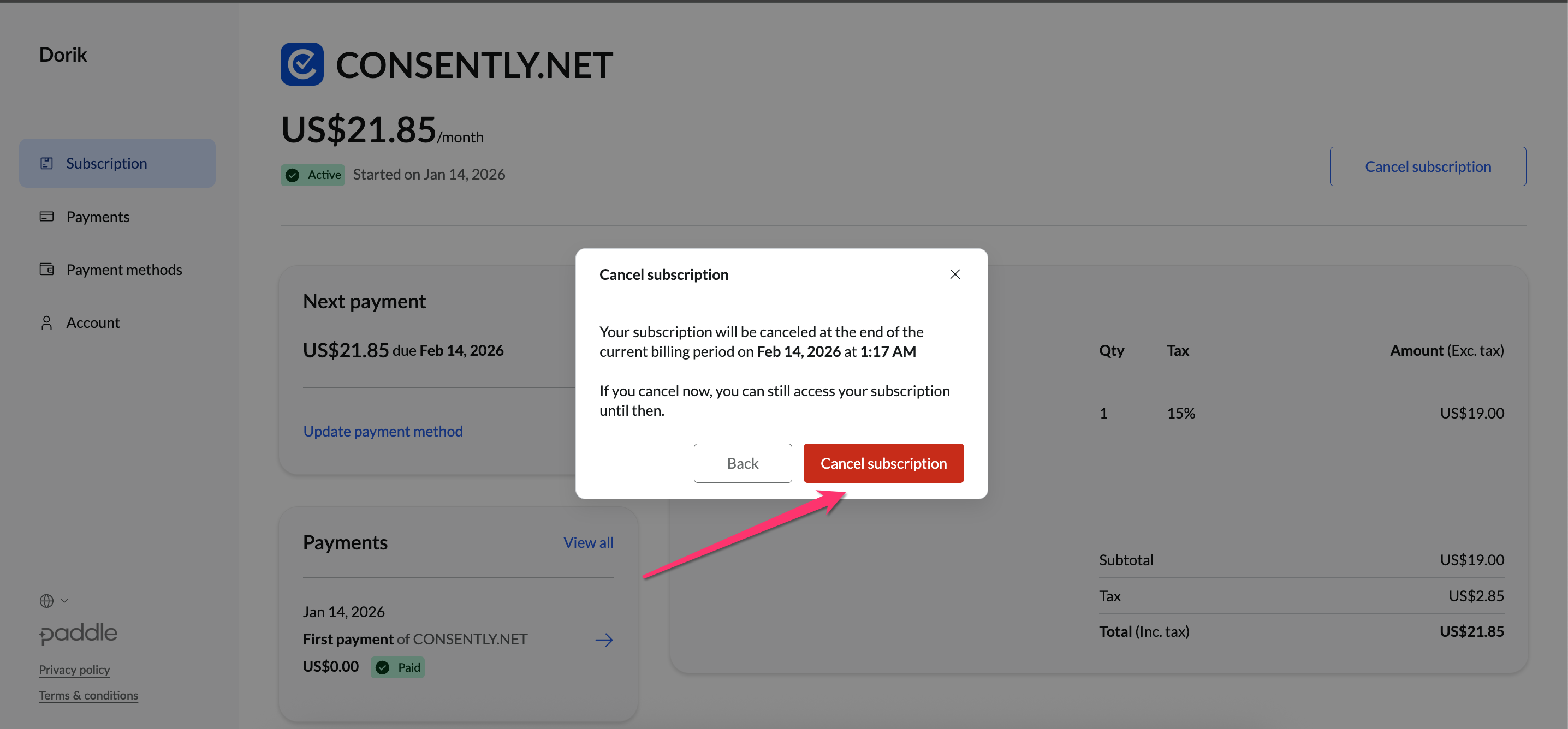Image resolution: width=1568 pixels, height=729 pixels.
Task: Open the Terms & conditions link
Action: [x=88, y=695]
